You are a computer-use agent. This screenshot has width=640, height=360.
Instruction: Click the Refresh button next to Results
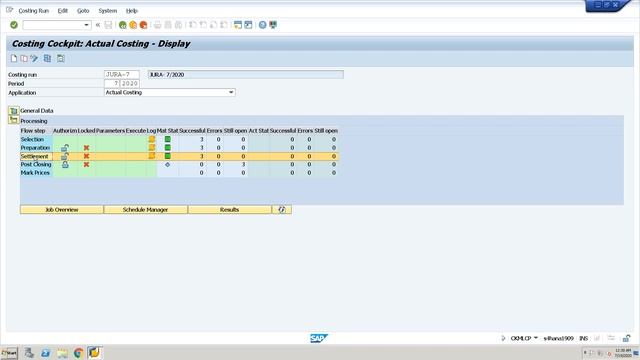tap(282, 209)
